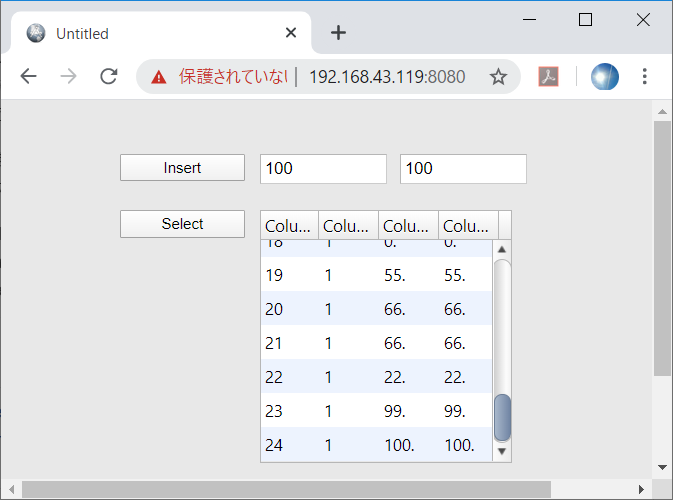Click the page's vertical scroll down arrow
The image size is (673, 500).
(662, 467)
